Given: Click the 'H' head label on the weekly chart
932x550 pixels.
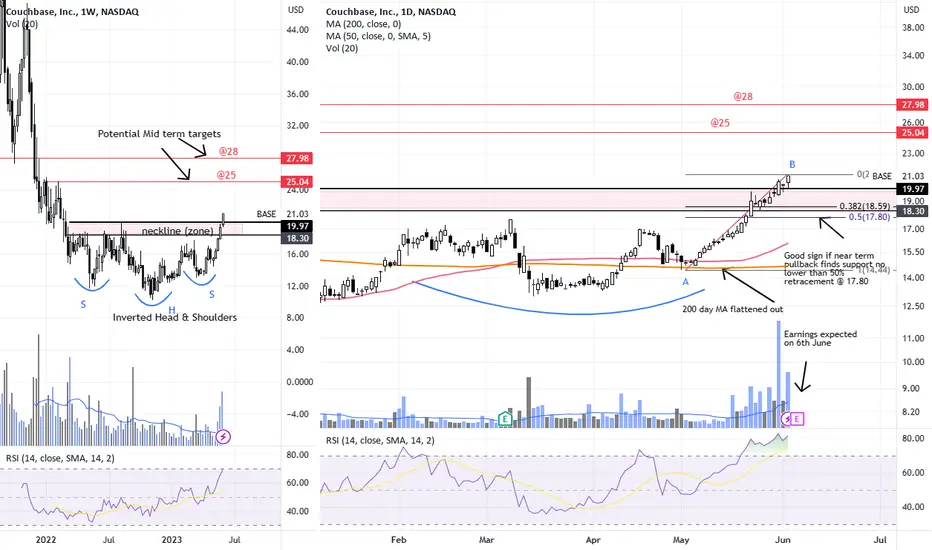Looking at the screenshot, I should [171, 310].
